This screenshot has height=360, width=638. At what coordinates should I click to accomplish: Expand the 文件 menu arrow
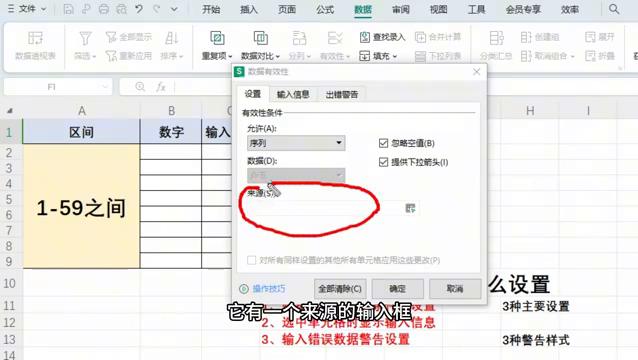click(x=44, y=9)
